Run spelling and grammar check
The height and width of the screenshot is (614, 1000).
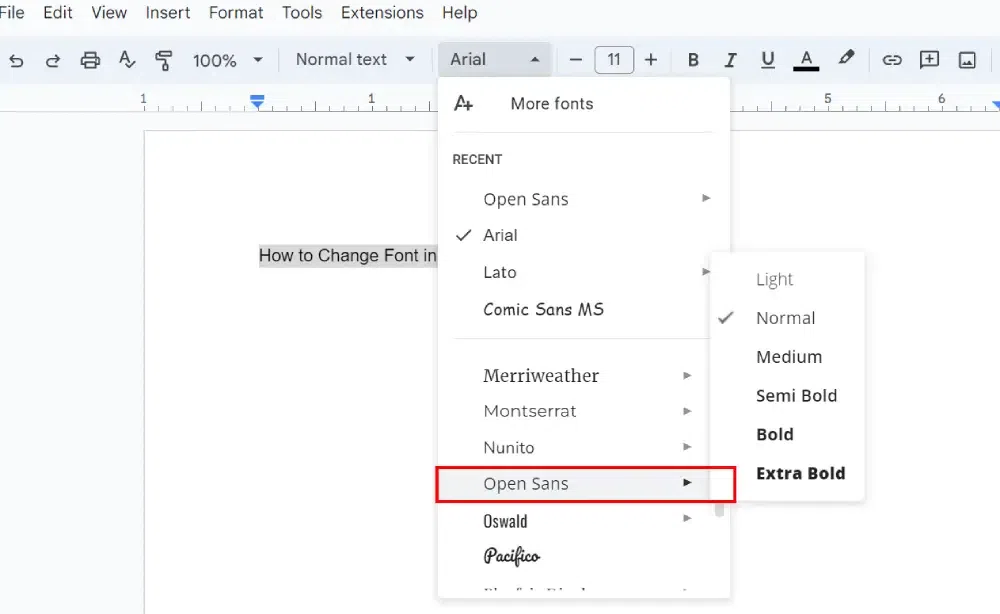(127, 60)
